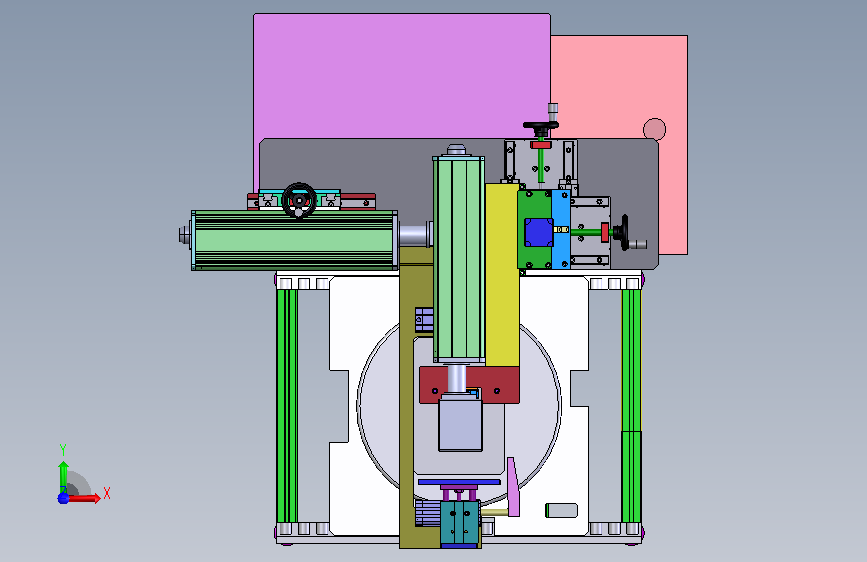
Task: Select the rounded slot on white plate
Action: click(561, 511)
